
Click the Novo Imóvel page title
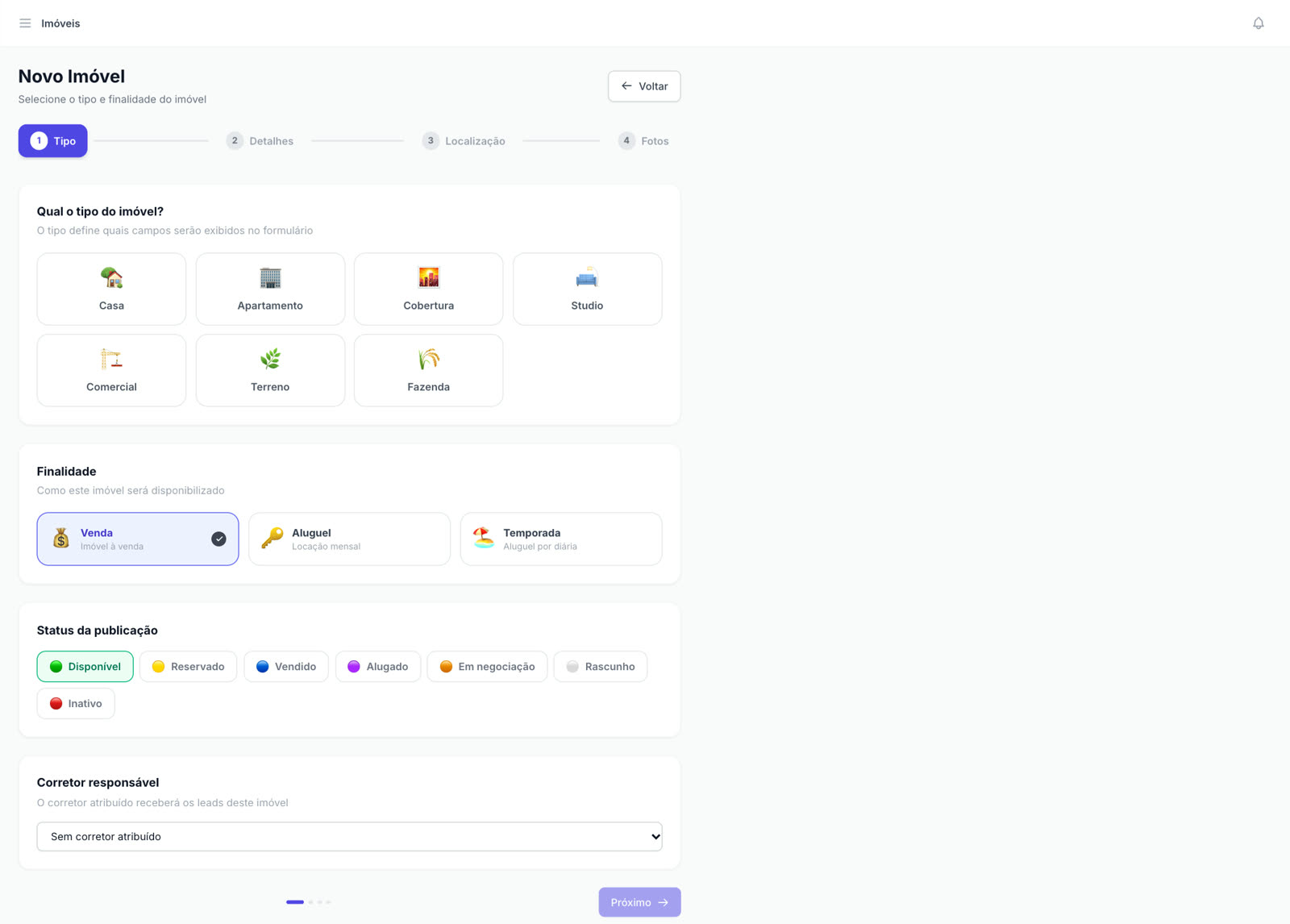[x=72, y=77]
